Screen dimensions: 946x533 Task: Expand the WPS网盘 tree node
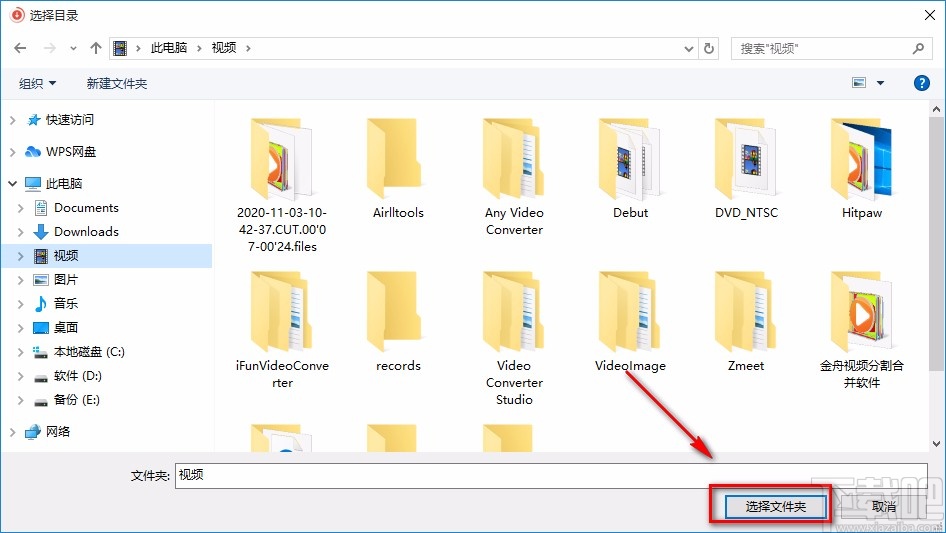tap(13, 152)
